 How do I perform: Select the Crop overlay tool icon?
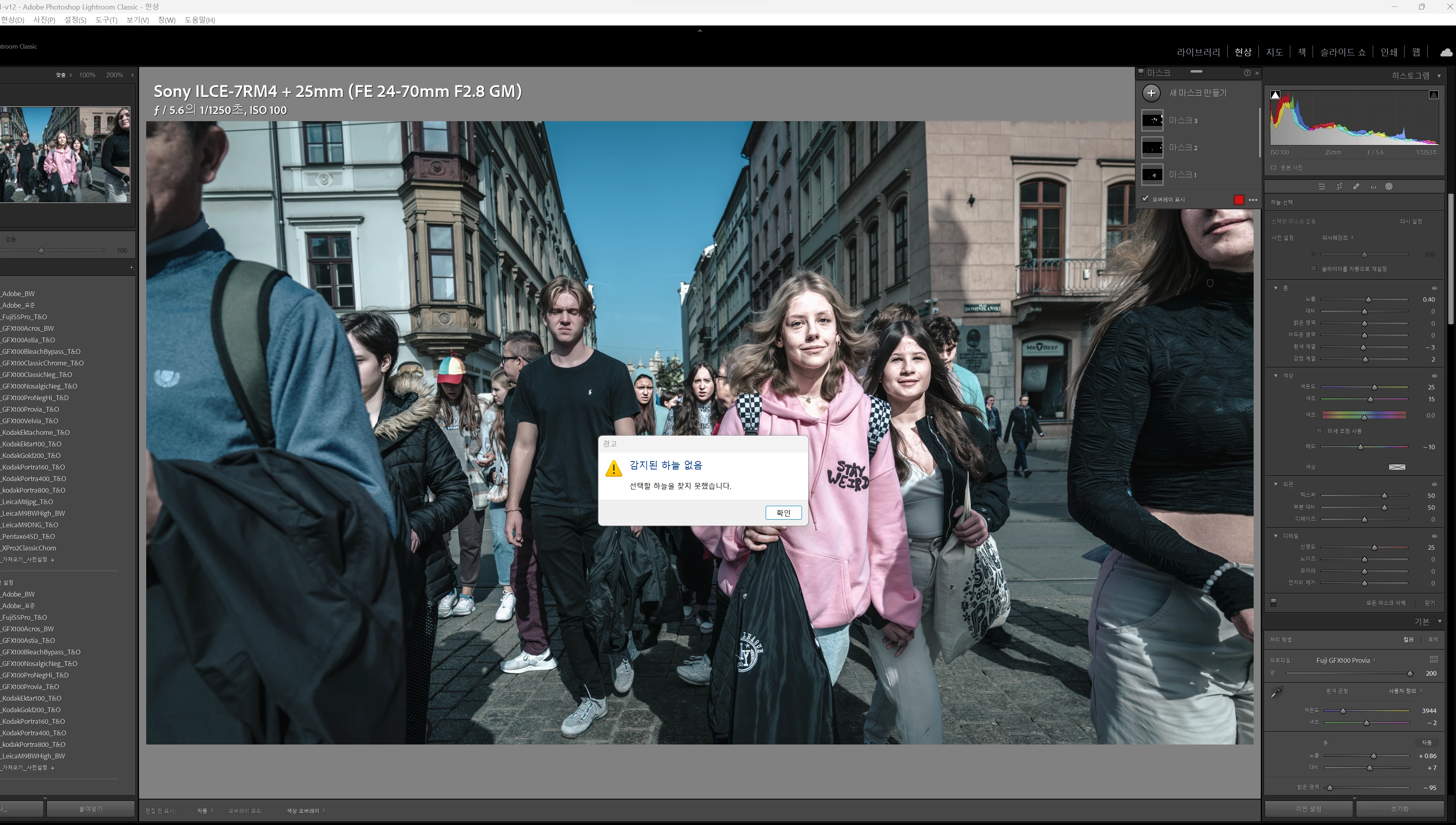click(x=1339, y=187)
